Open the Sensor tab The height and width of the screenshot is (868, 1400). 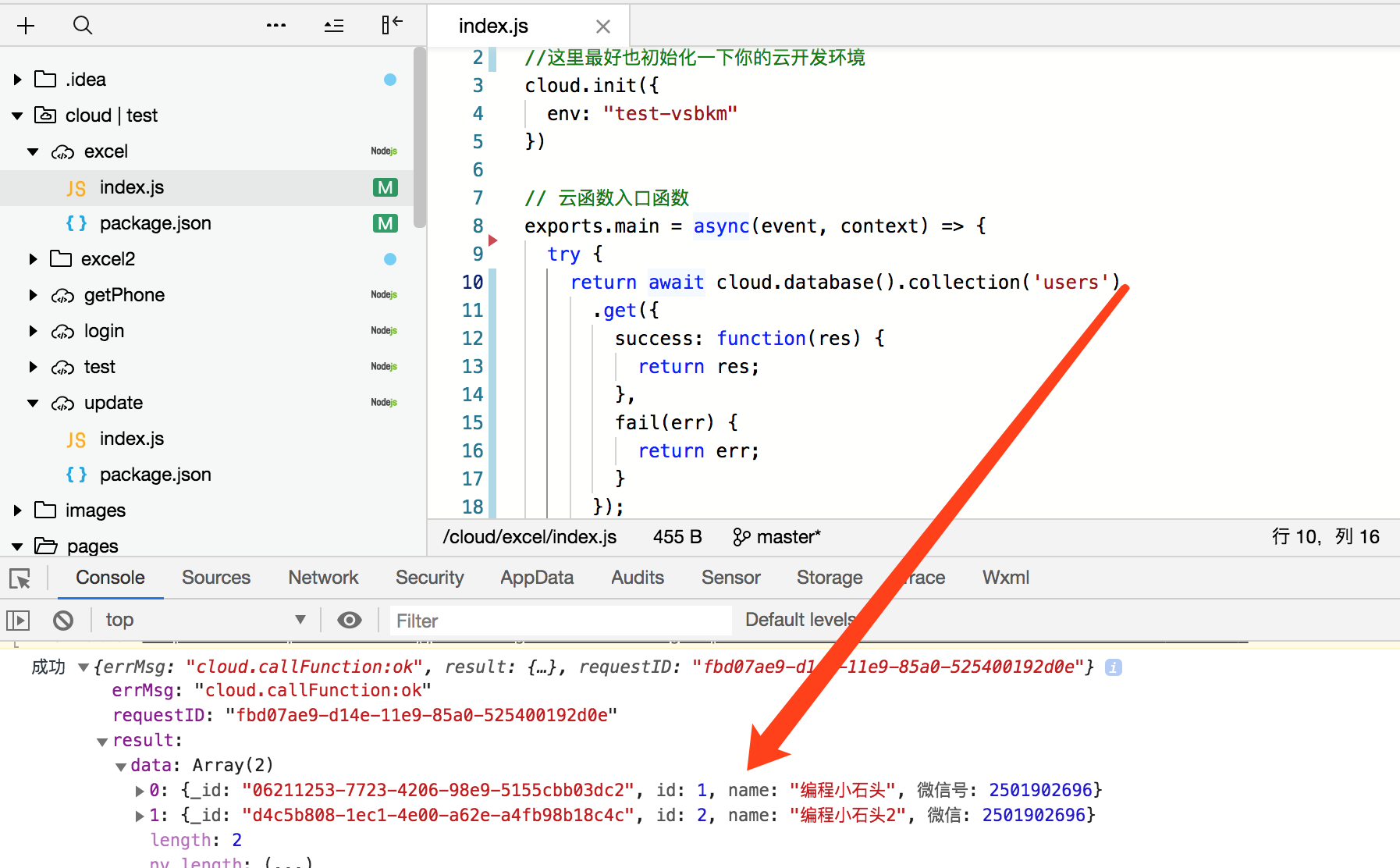pyautogui.click(x=730, y=578)
